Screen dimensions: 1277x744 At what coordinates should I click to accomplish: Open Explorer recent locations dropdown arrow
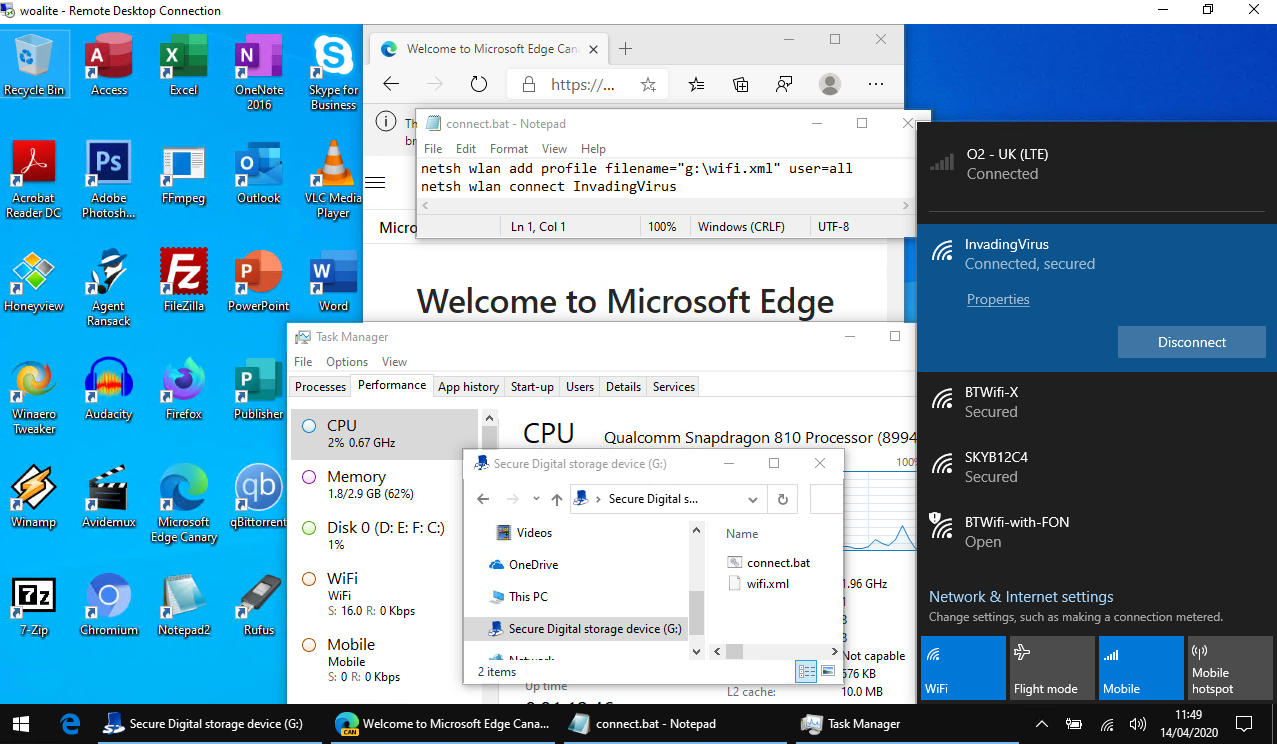pos(536,499)
